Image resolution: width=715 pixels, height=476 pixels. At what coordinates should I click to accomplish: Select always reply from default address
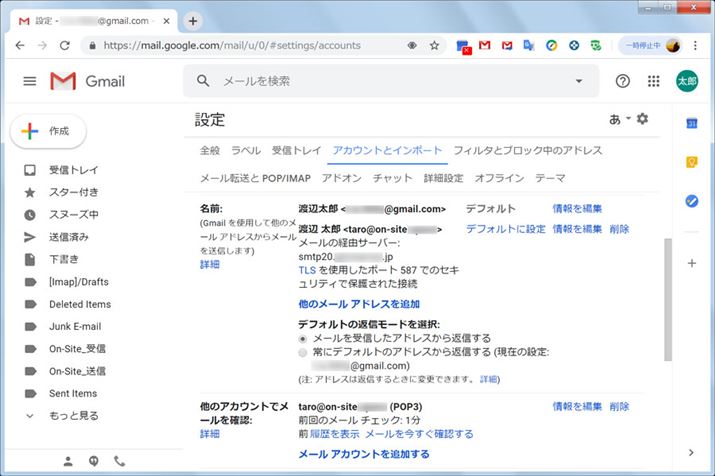pos(304,352)
